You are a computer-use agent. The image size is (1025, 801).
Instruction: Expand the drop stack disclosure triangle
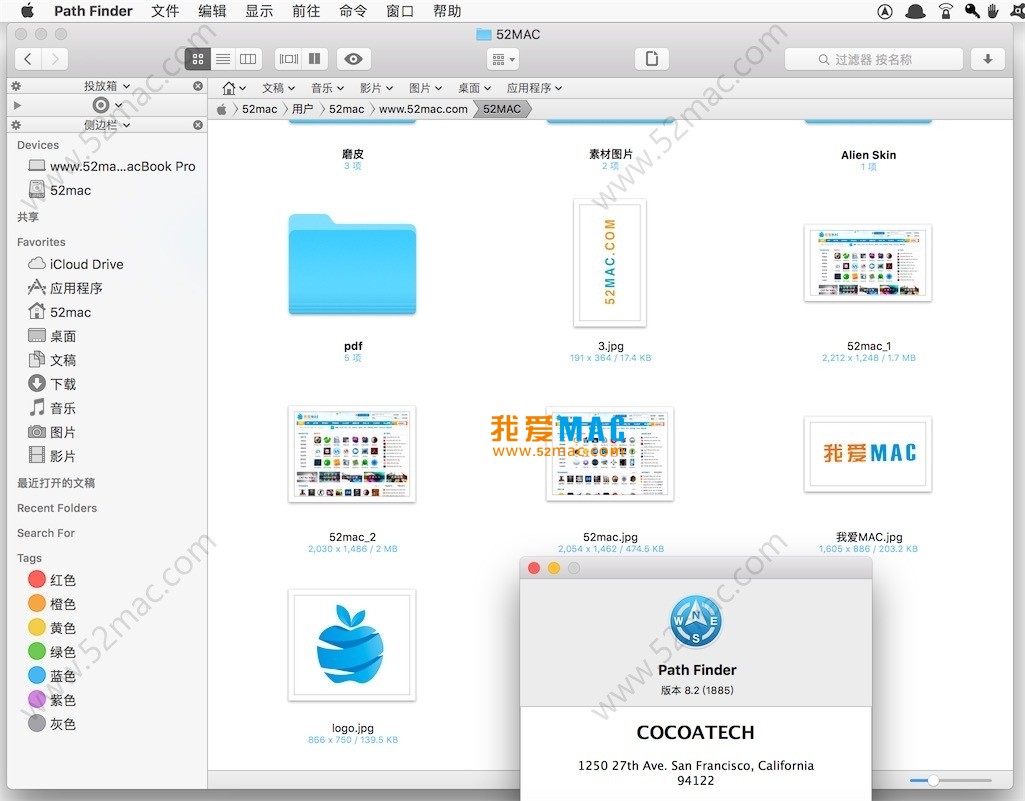click(17, 105)
